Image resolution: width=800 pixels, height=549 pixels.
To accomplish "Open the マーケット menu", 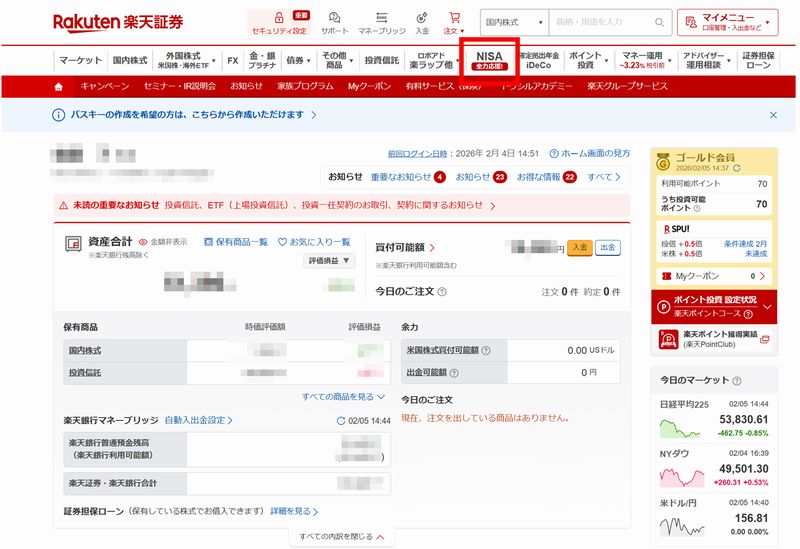I will 80,60.
